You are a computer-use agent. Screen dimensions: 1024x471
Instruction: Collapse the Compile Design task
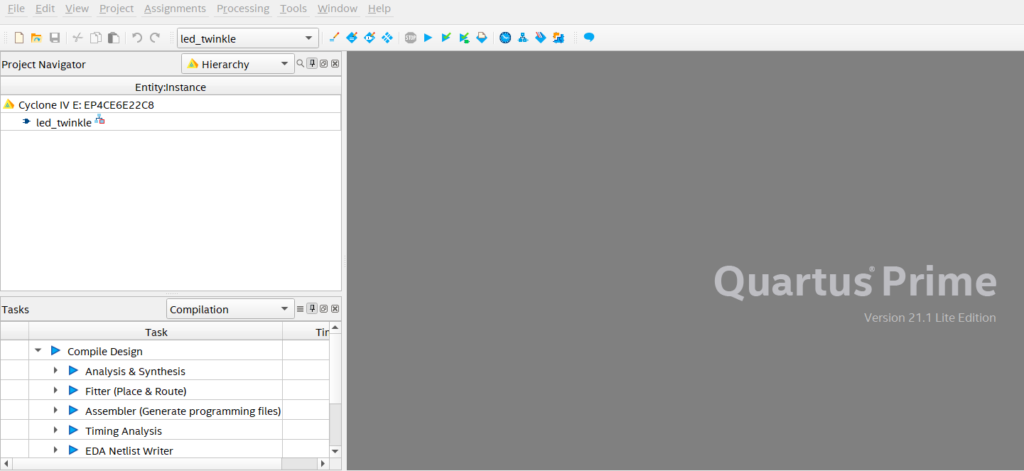(38, 351)
